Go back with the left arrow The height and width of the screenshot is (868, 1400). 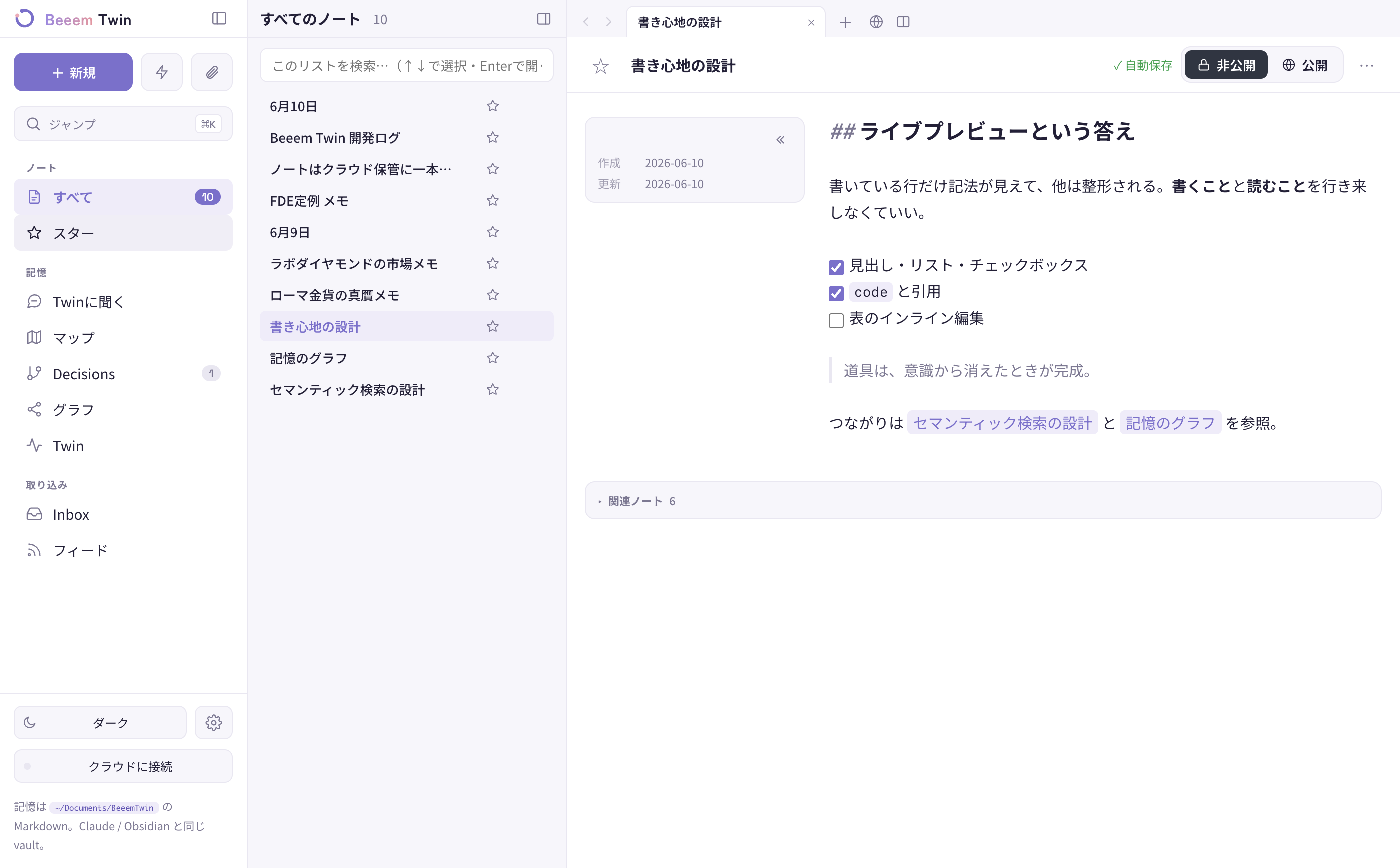[x=586, y=22]
